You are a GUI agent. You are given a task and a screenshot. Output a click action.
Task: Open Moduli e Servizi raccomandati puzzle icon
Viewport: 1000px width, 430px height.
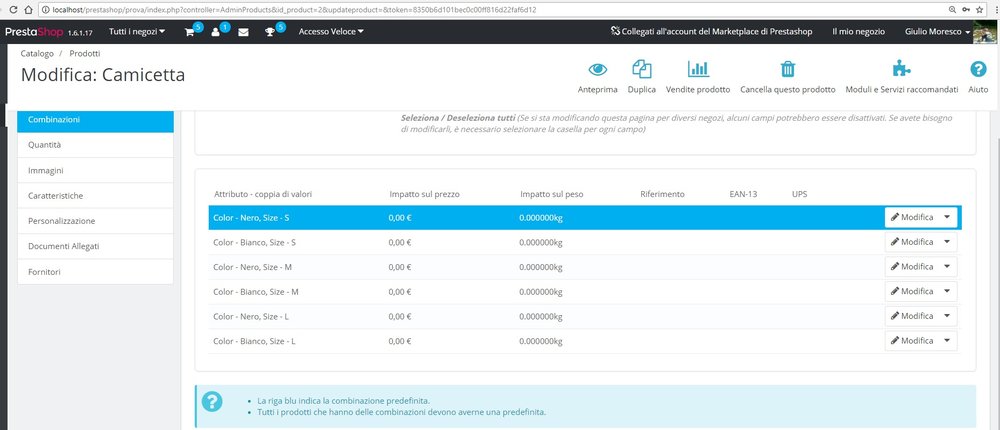click(x=901, y=69)
